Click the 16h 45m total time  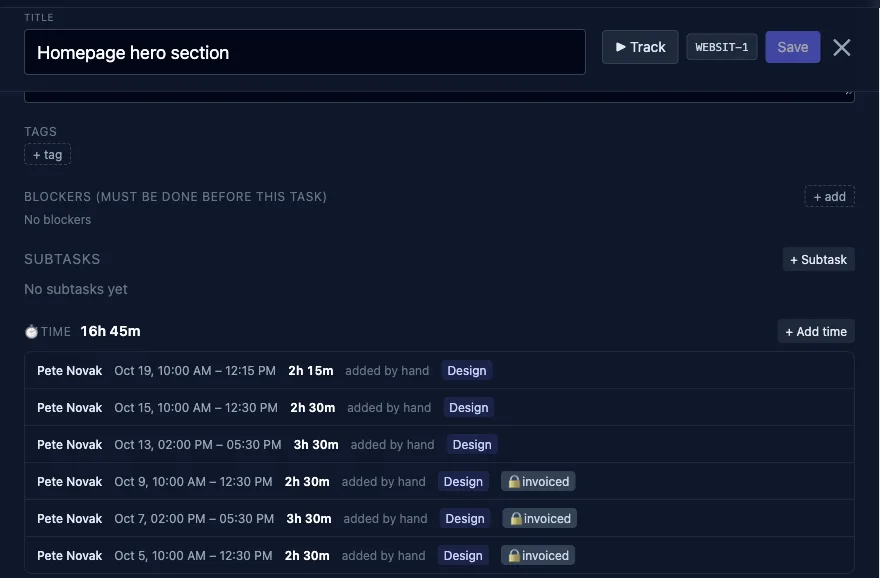point(111,331)
